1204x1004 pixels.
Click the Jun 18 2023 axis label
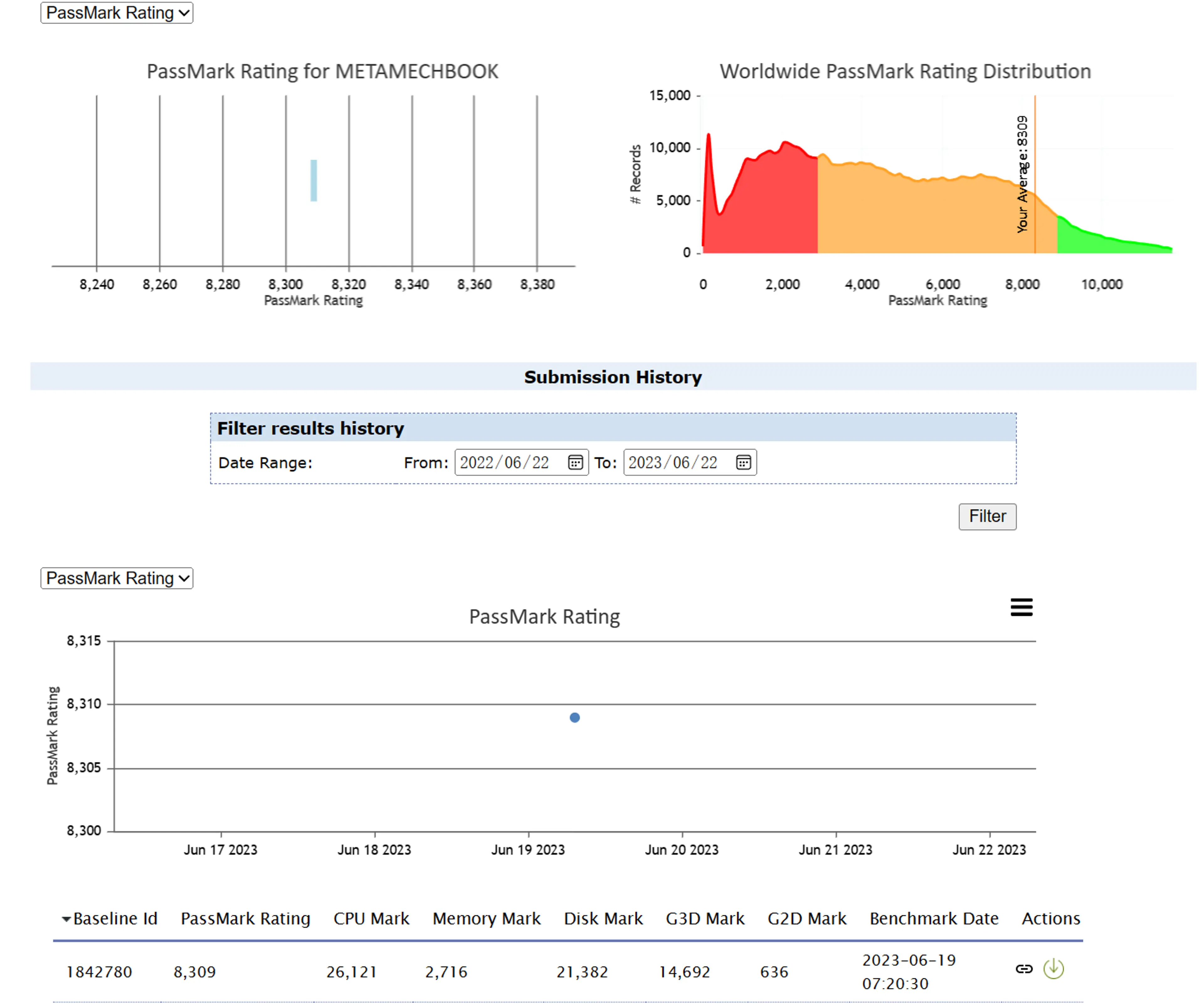coord(374,850)
